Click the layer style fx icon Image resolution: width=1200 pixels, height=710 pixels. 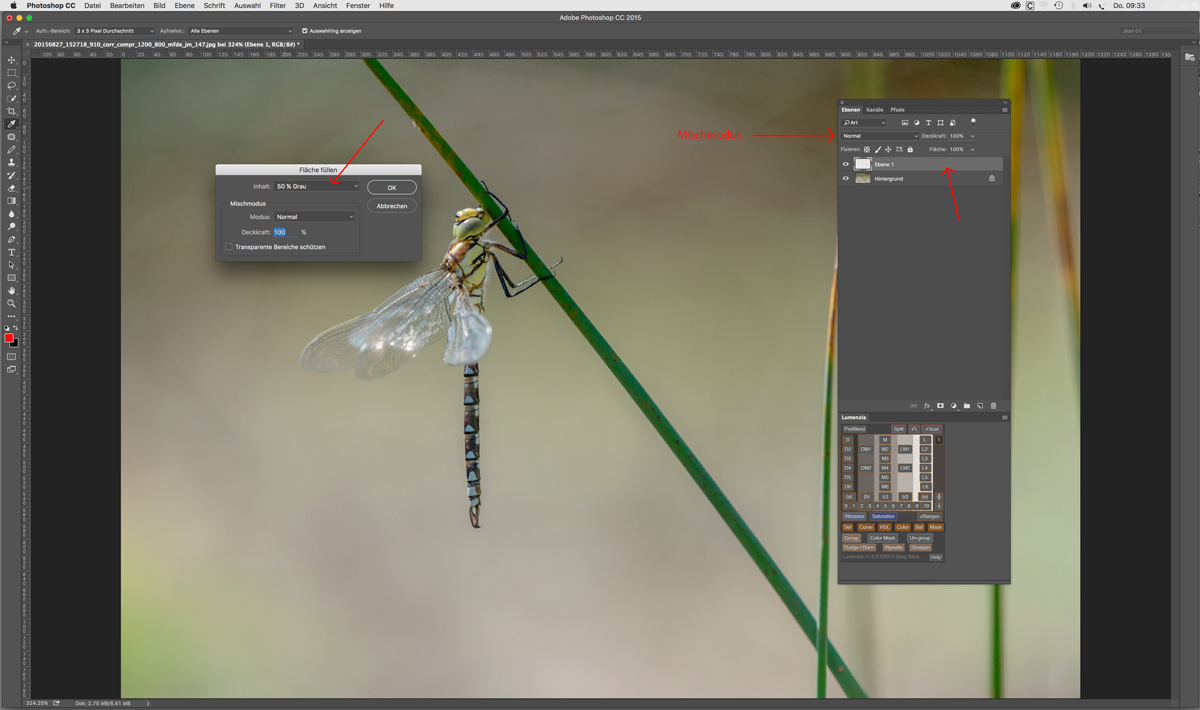coord(927,406)
